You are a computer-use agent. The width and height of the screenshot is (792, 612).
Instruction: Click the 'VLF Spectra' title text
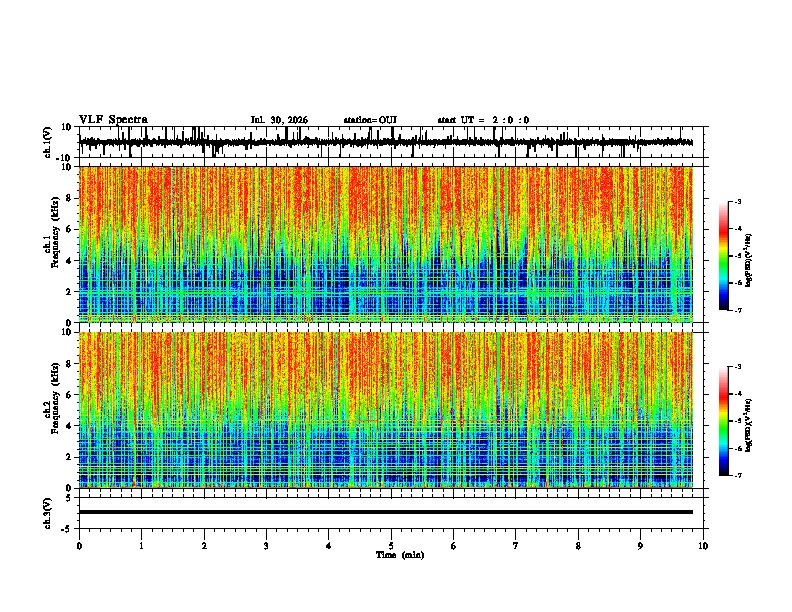(x=113, y=120)
